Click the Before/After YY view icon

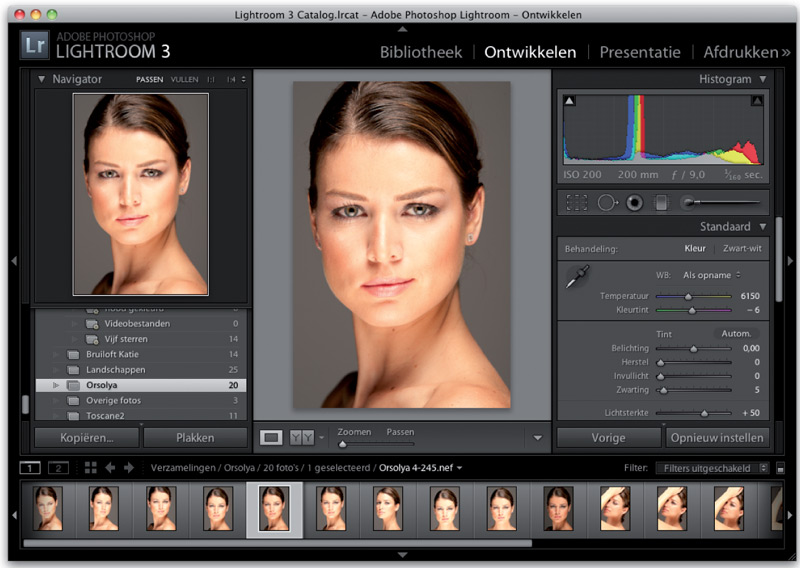click(300, 437)
